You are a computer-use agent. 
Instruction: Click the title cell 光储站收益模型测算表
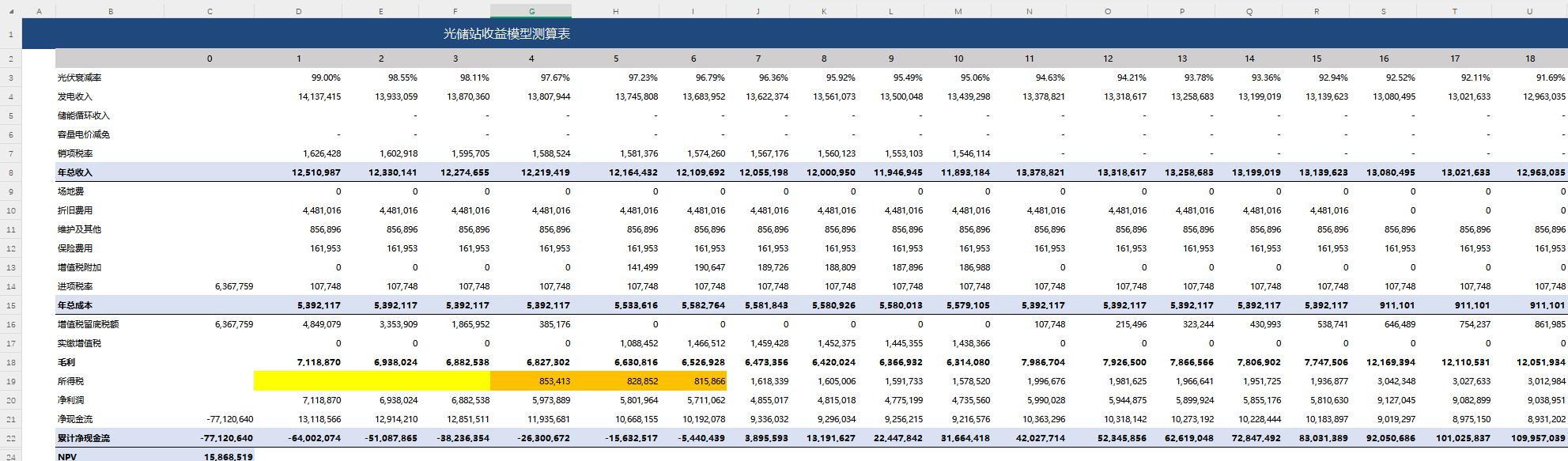tap(506, 34)
